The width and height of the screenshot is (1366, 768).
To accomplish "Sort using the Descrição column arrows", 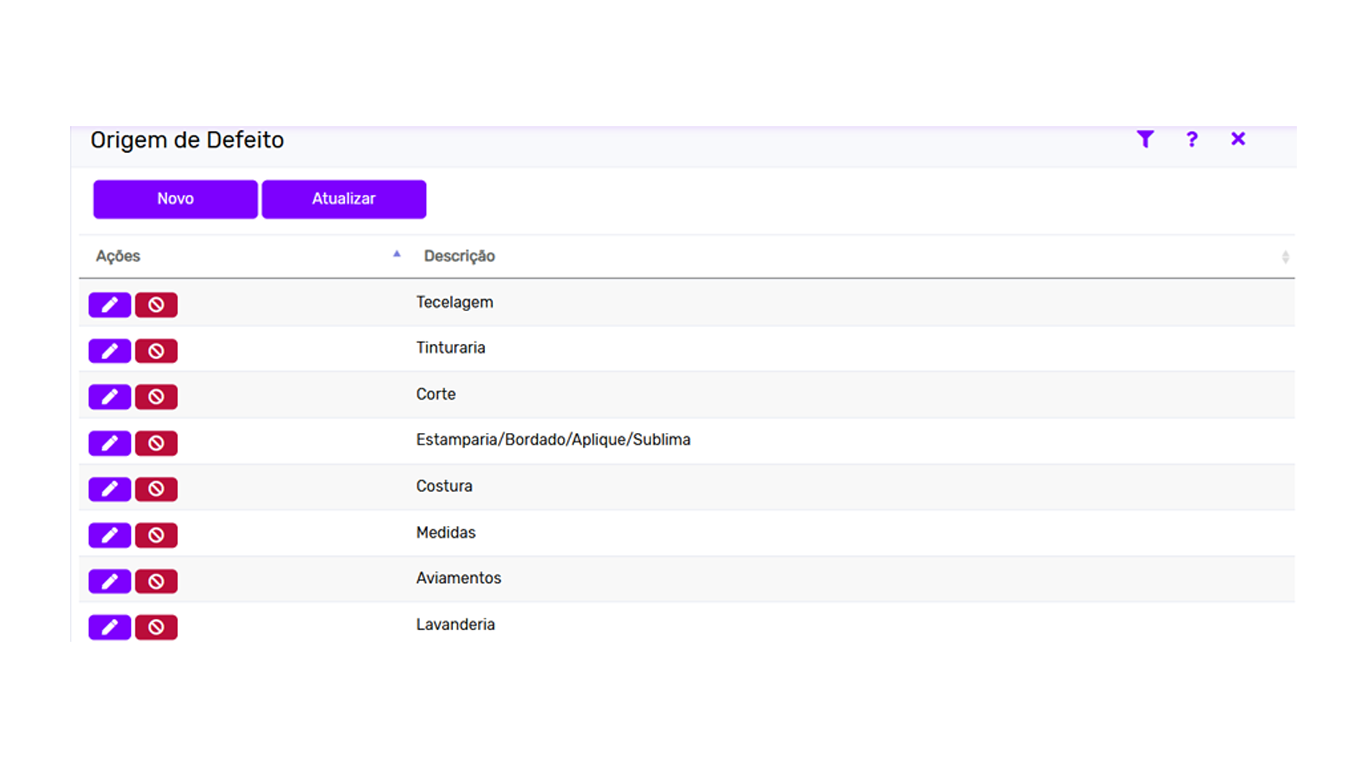I will tap(1285, 257).
